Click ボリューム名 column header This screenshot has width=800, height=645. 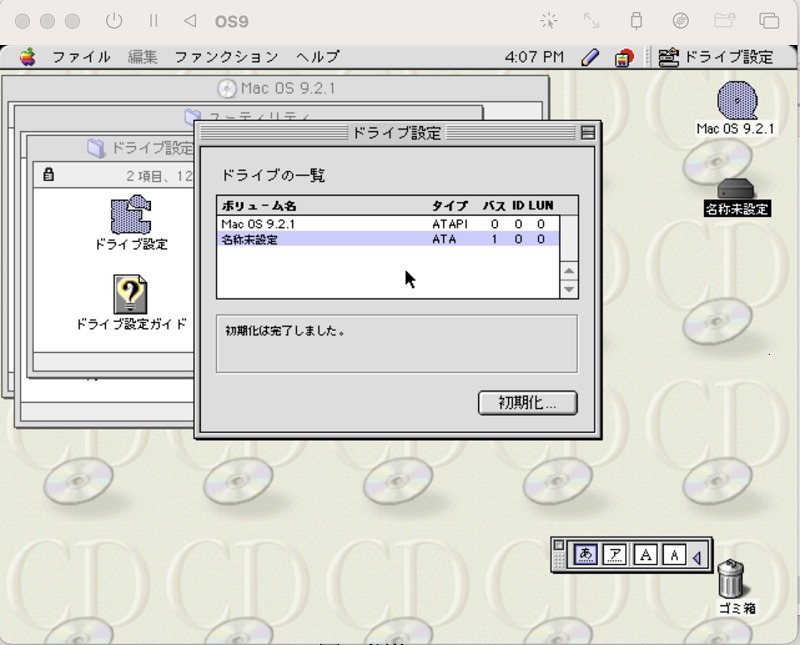point(259,206)
